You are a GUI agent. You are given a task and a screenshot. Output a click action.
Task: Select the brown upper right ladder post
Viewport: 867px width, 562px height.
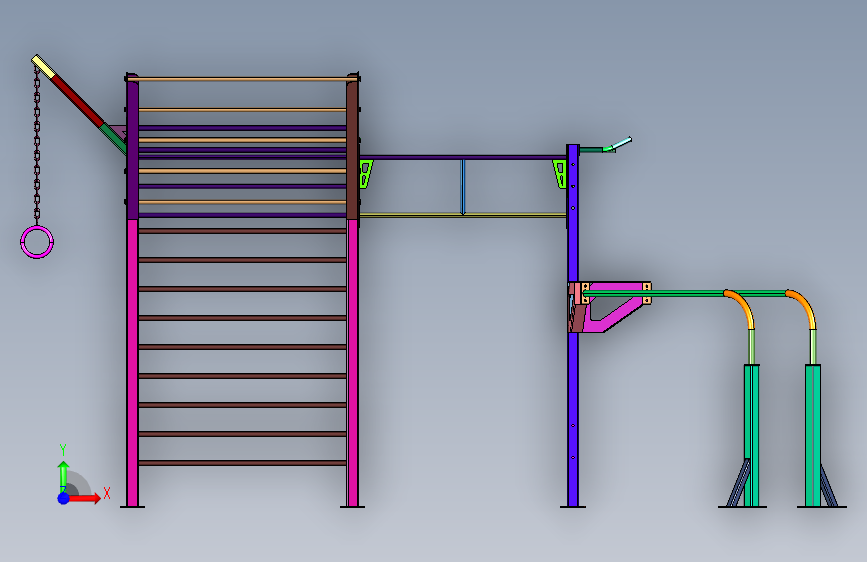[x=353, y=147]
